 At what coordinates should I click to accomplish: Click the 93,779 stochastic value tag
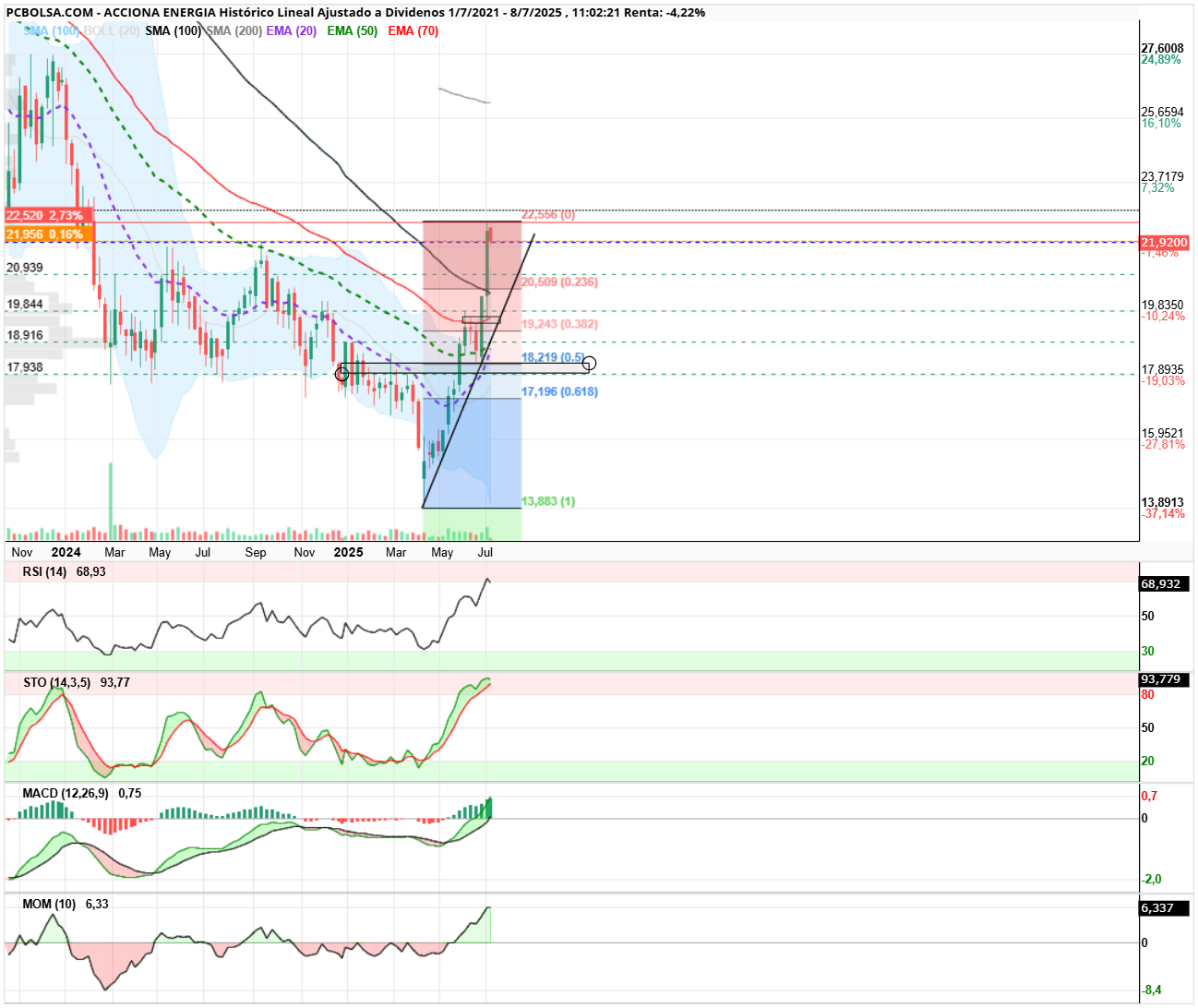click(1165, 679)
